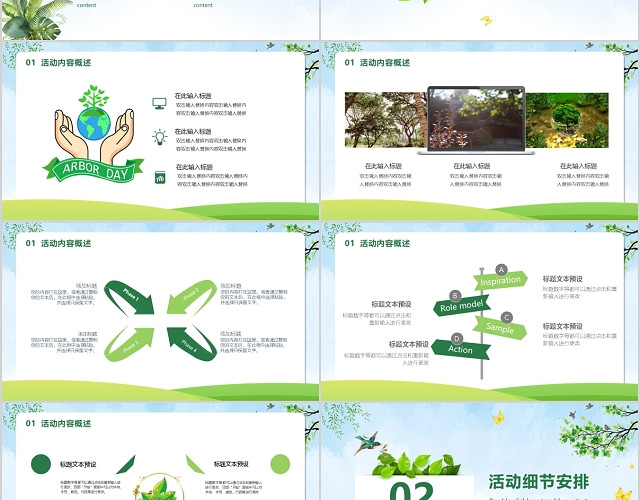Click 在此输入标题 next to the chart icon

(194, 167)
